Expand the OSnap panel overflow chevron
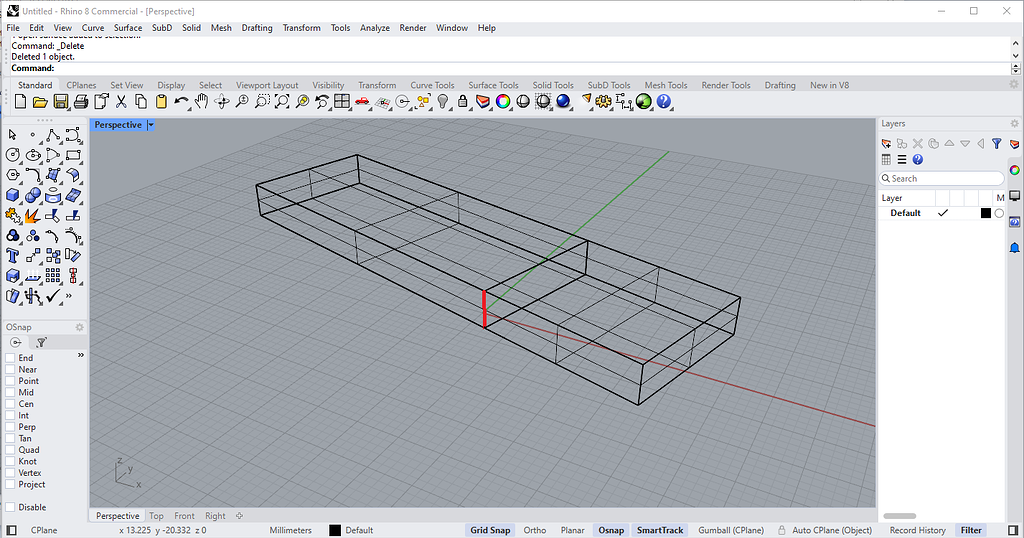The width and height of the screenshot is (1024, 538). click(81, 355)
